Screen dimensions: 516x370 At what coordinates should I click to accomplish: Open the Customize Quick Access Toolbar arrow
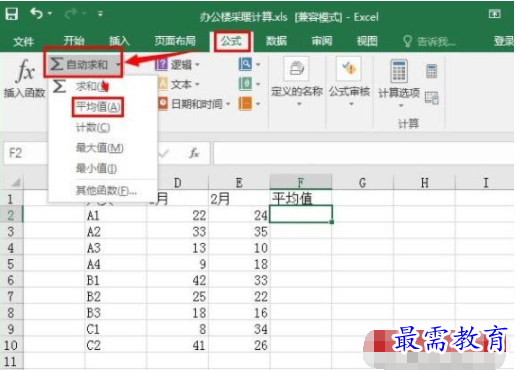point(100,14)
